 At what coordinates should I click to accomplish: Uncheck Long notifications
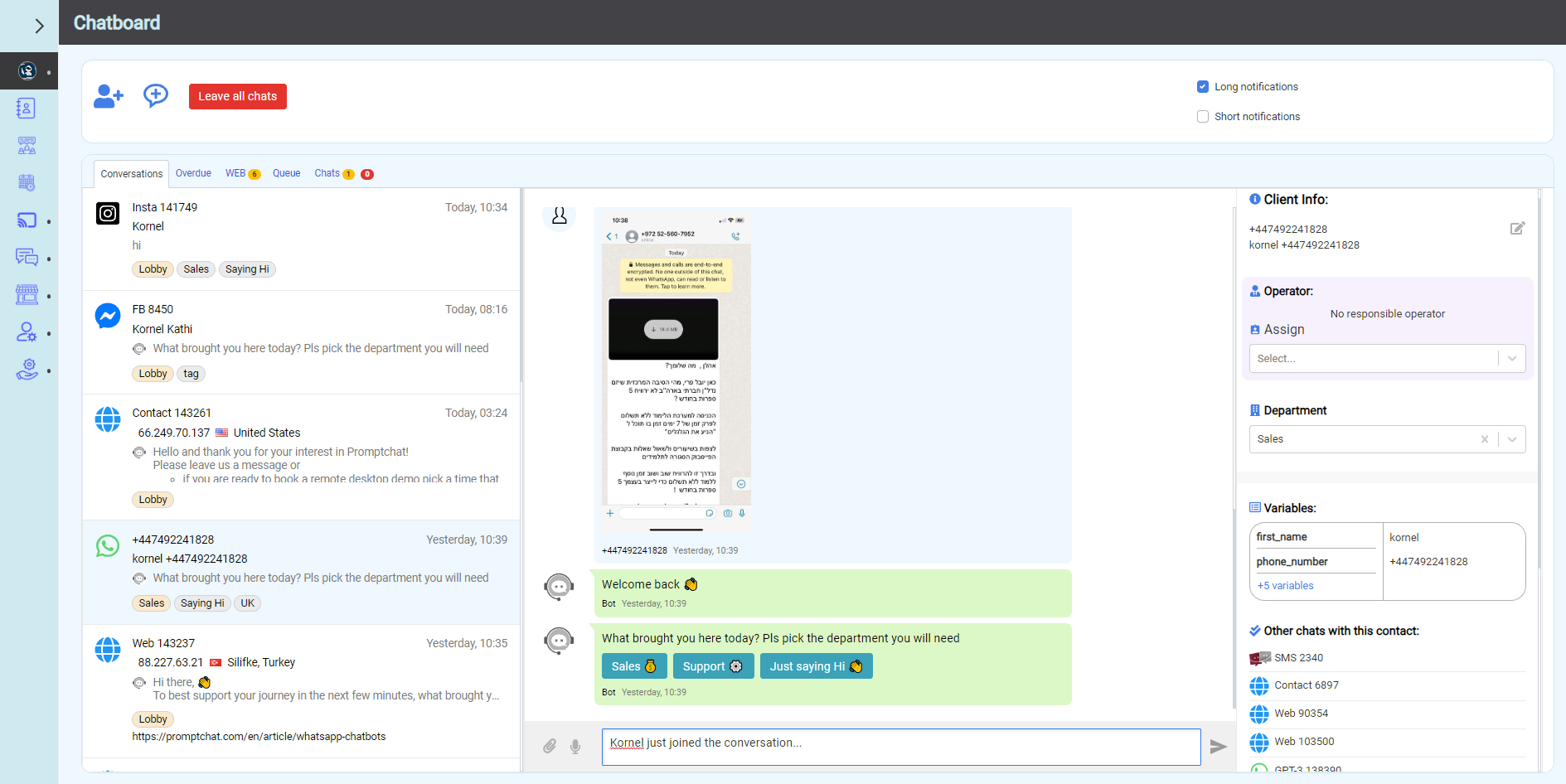[1202, 86]
